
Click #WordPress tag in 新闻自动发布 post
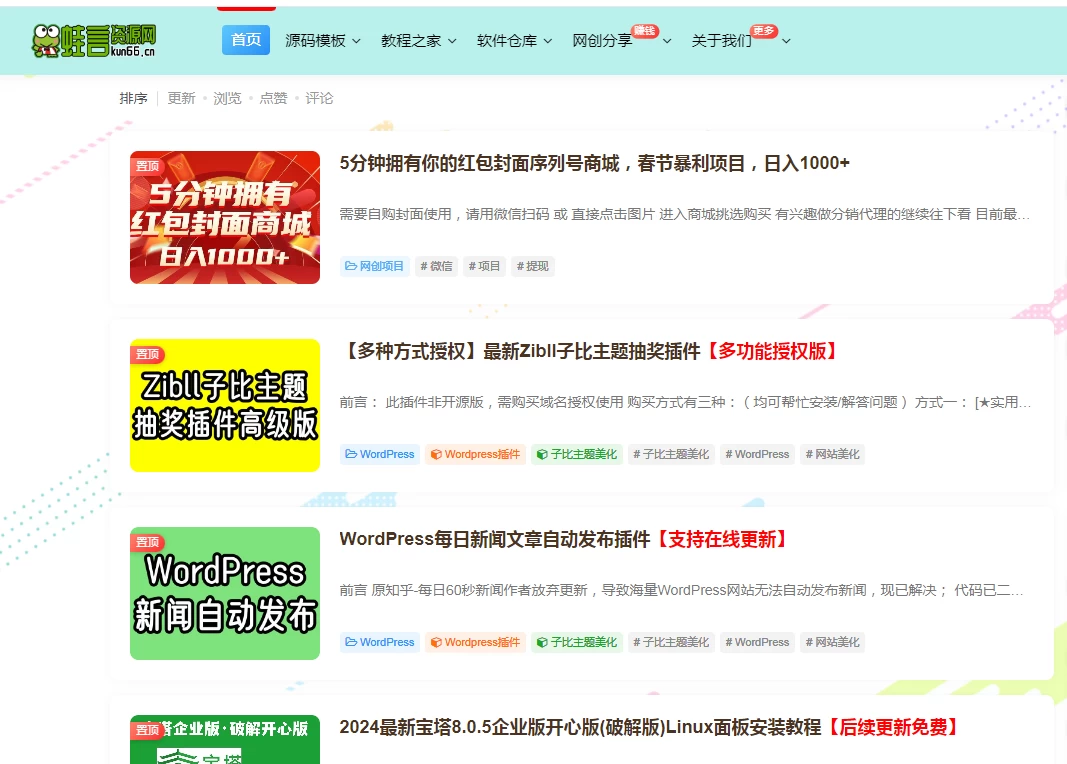tap(757, 642)
